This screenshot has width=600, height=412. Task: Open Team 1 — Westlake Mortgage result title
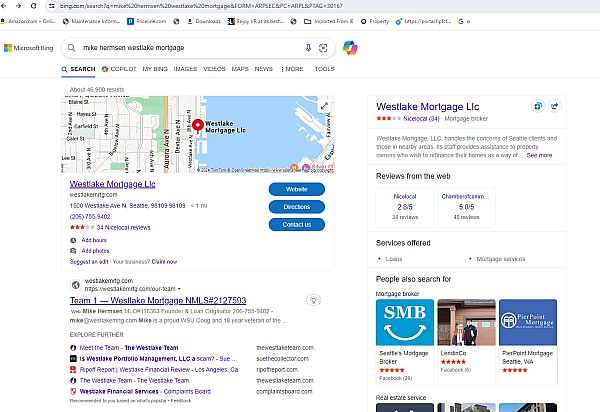158,300
